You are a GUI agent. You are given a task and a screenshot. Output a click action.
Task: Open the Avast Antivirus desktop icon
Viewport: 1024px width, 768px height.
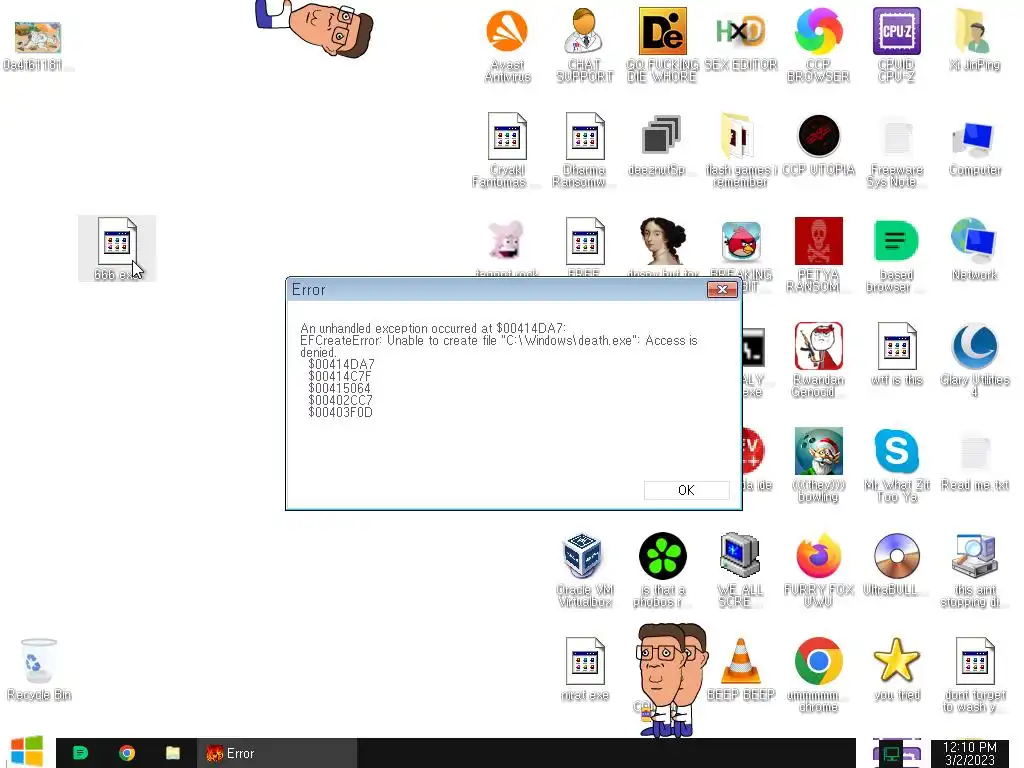point(507,46)
